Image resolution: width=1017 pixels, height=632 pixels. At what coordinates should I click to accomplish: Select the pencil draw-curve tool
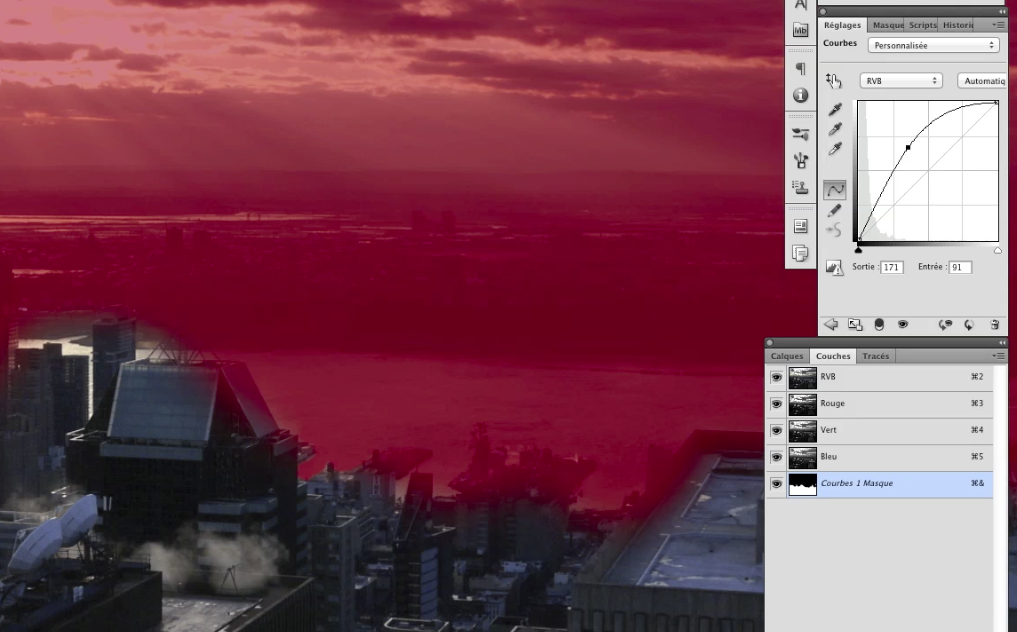pos(835,210)
